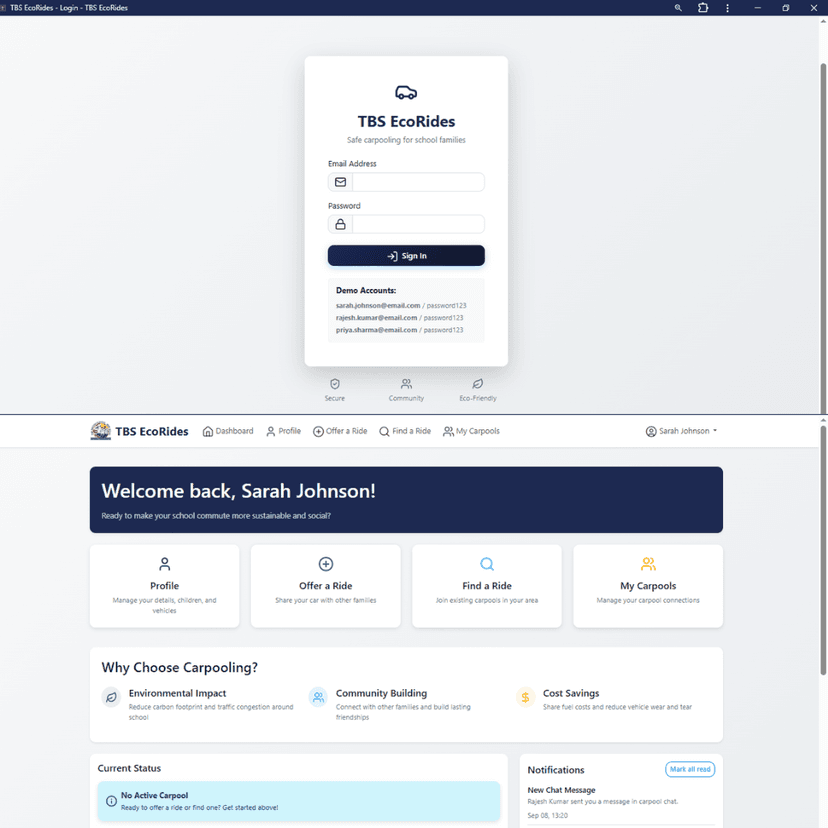Click into the Email Address field
This screenshot has height=828, width=828.
[418, 182]
